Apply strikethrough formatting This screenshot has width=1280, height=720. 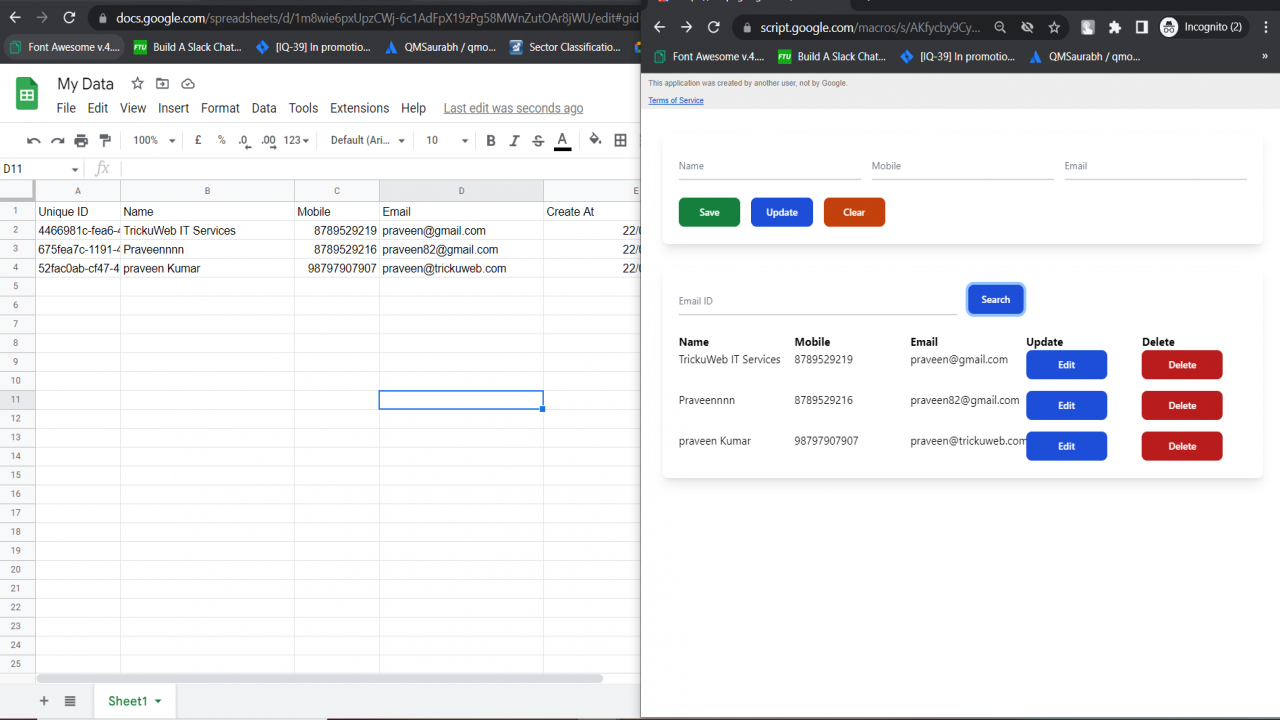coord(539,141)
